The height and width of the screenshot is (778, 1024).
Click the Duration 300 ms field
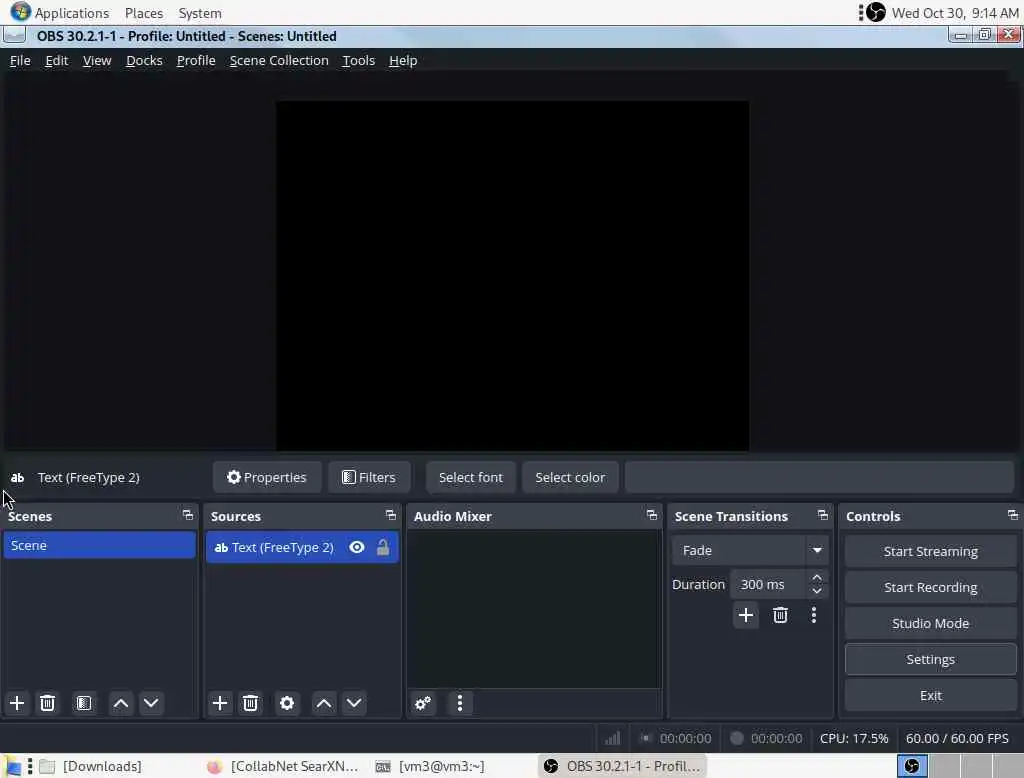point(769,585)
